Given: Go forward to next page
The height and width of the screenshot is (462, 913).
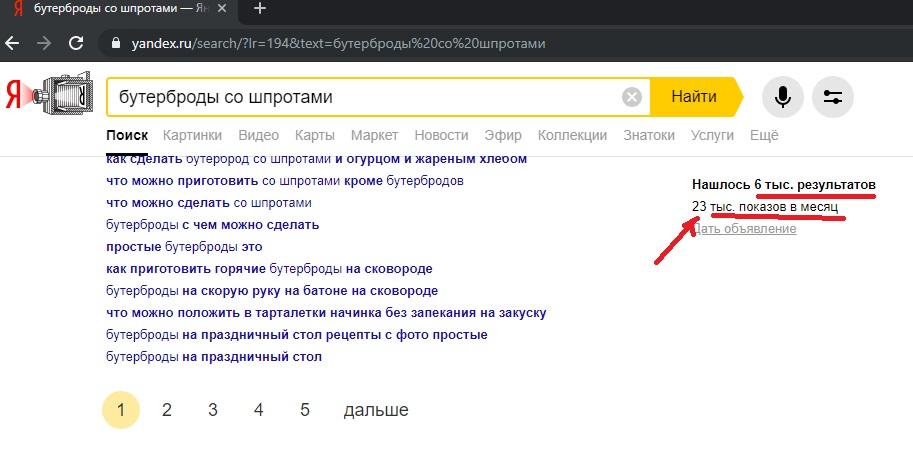Looking at the screenshot, I should coord(44,43).
